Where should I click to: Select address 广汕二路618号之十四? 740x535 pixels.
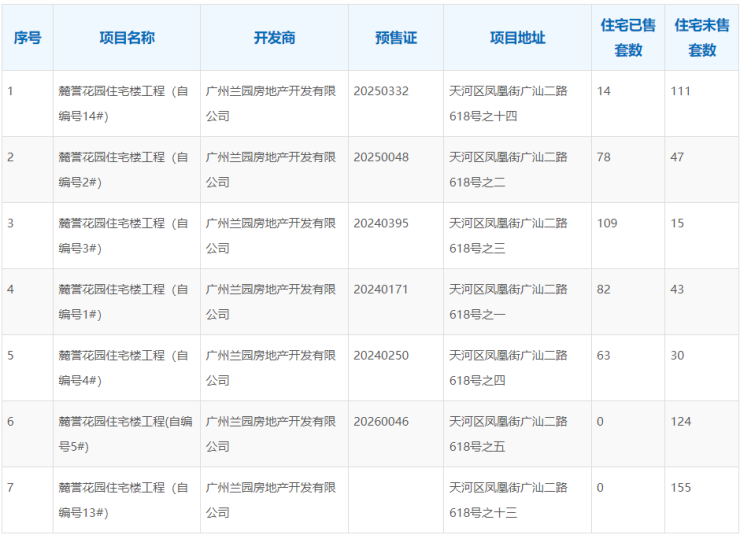point(508,103)
